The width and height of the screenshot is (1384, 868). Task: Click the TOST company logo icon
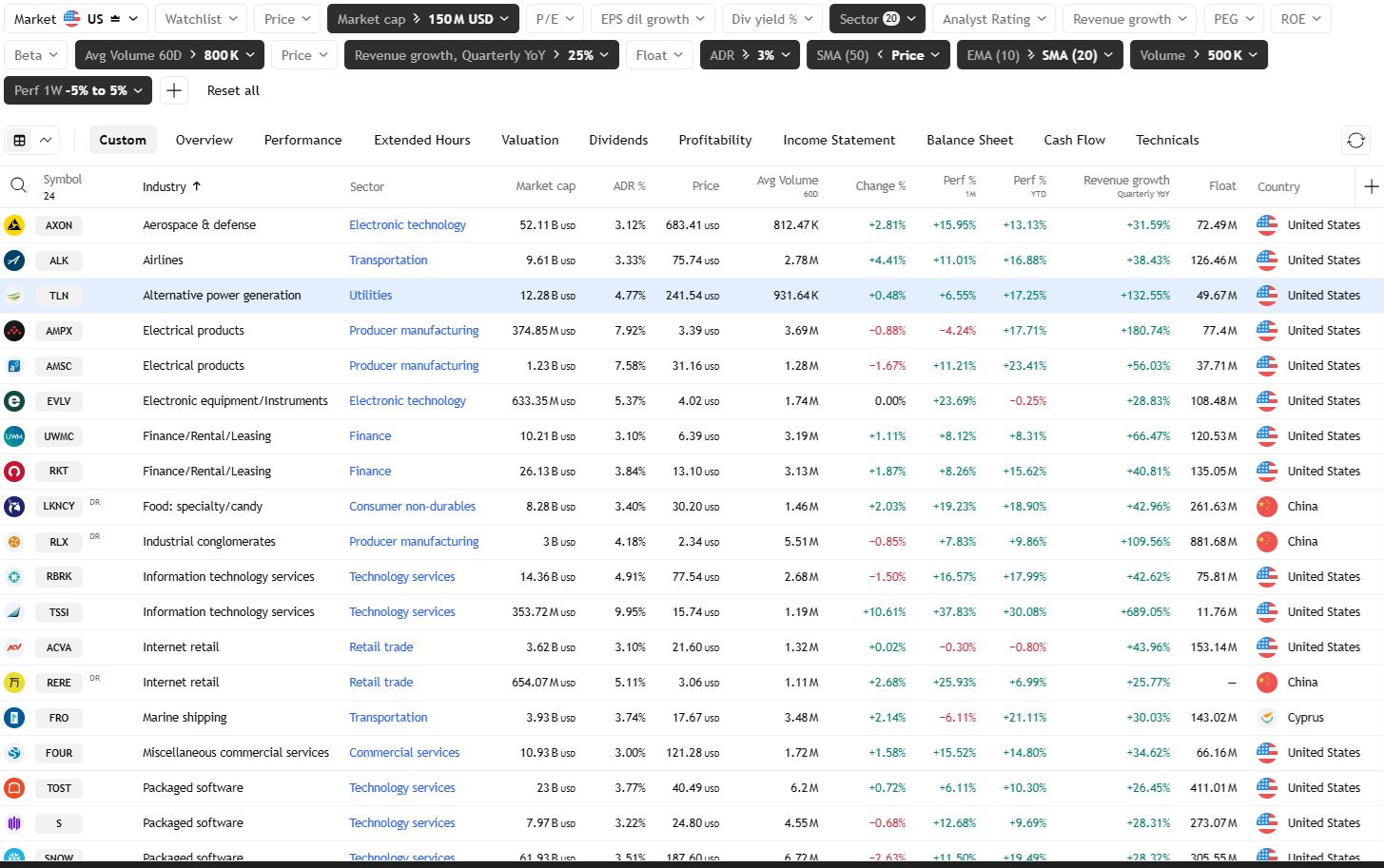[14, 788]
